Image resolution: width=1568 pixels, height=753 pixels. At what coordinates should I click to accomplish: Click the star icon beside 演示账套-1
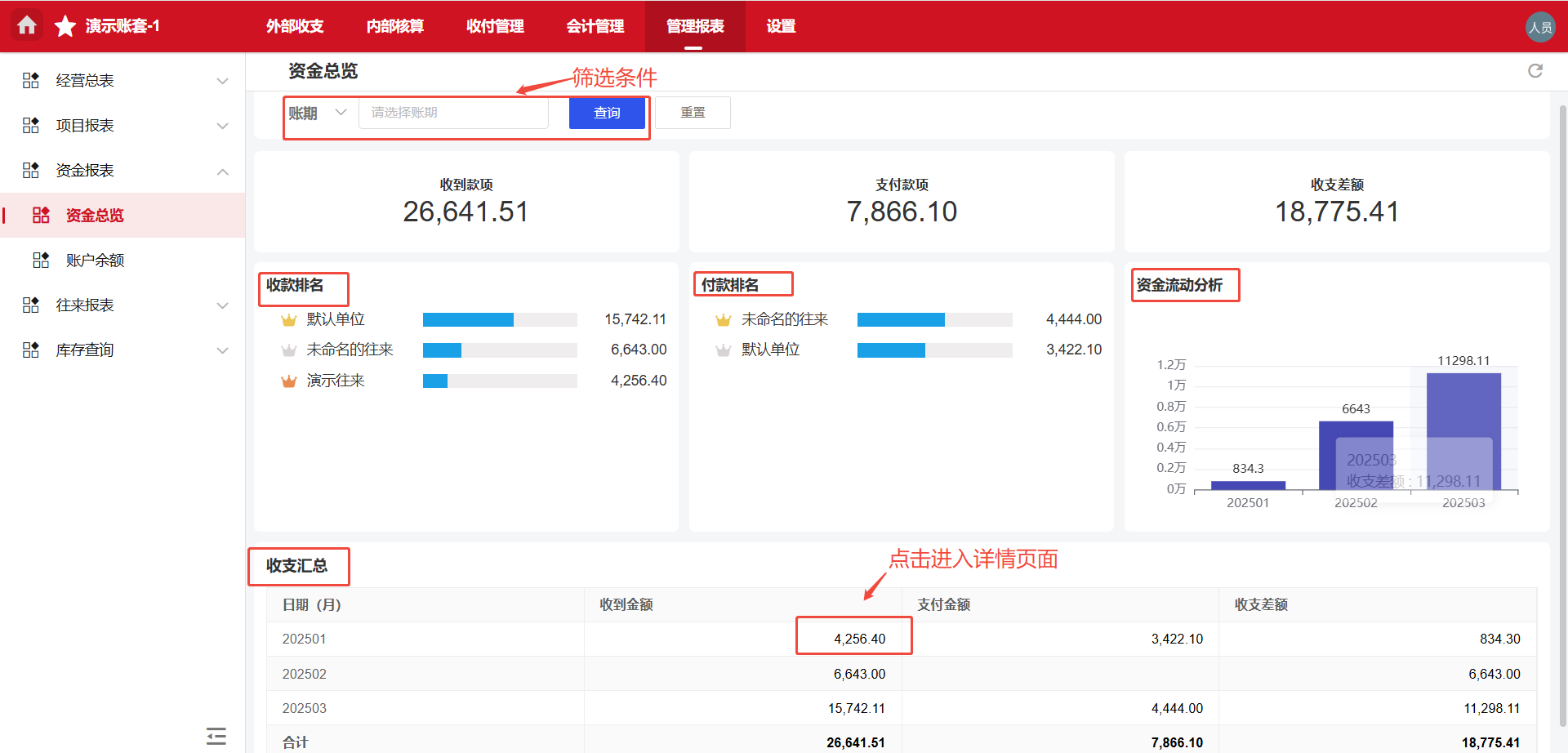(65, 25)
